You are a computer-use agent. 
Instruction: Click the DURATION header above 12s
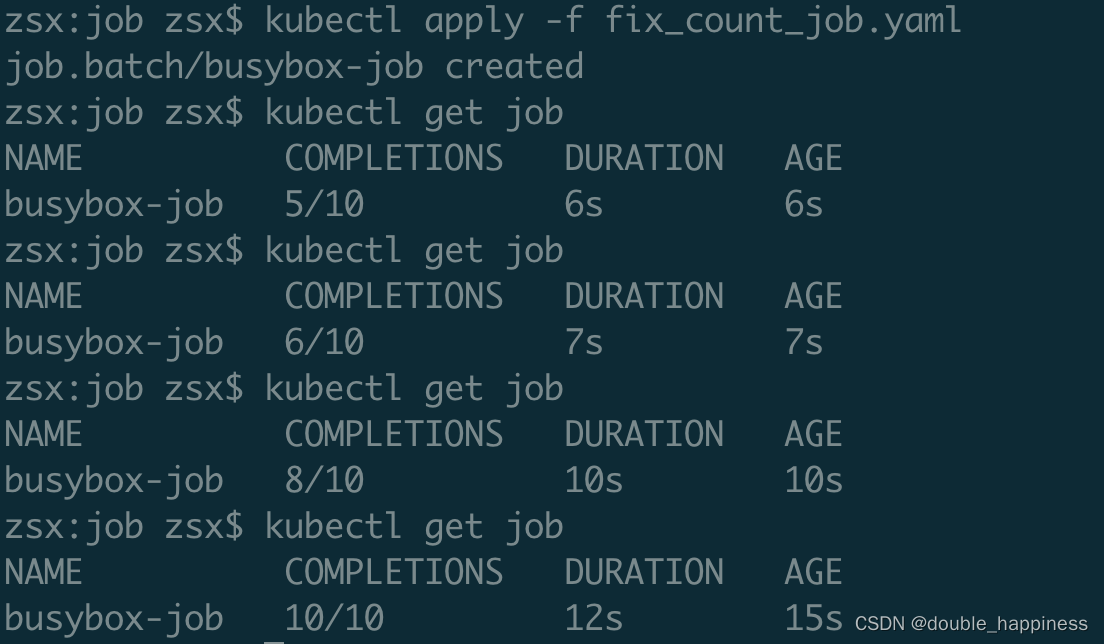644,572
